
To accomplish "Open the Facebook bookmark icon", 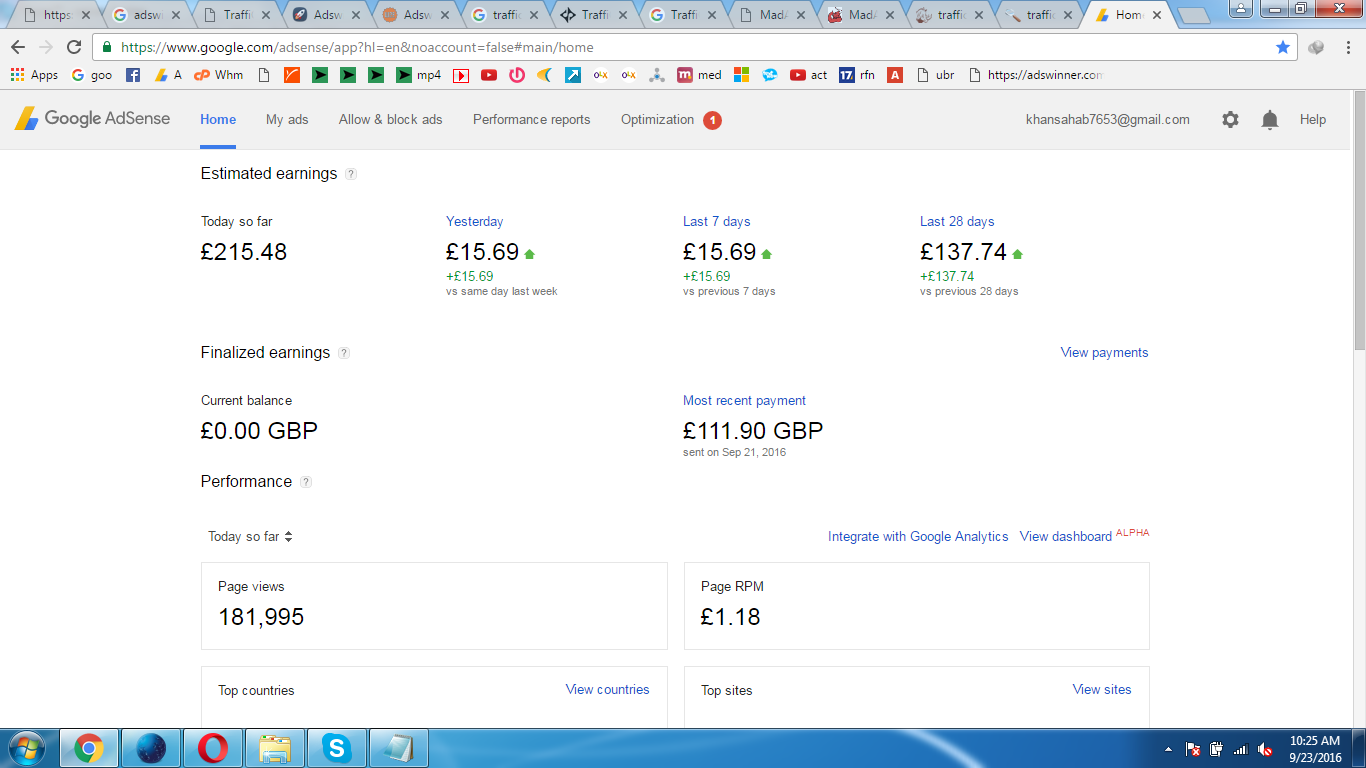I will click(x=133, y=75).
